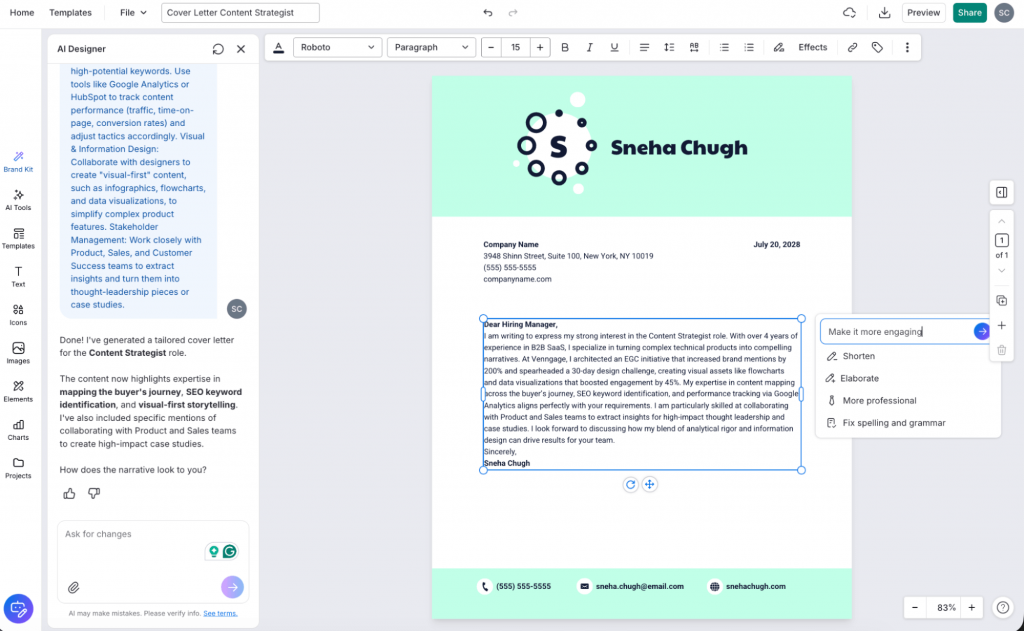Delete the page using the trash icon
The image size is (1024, 631).
point(1001,350)
